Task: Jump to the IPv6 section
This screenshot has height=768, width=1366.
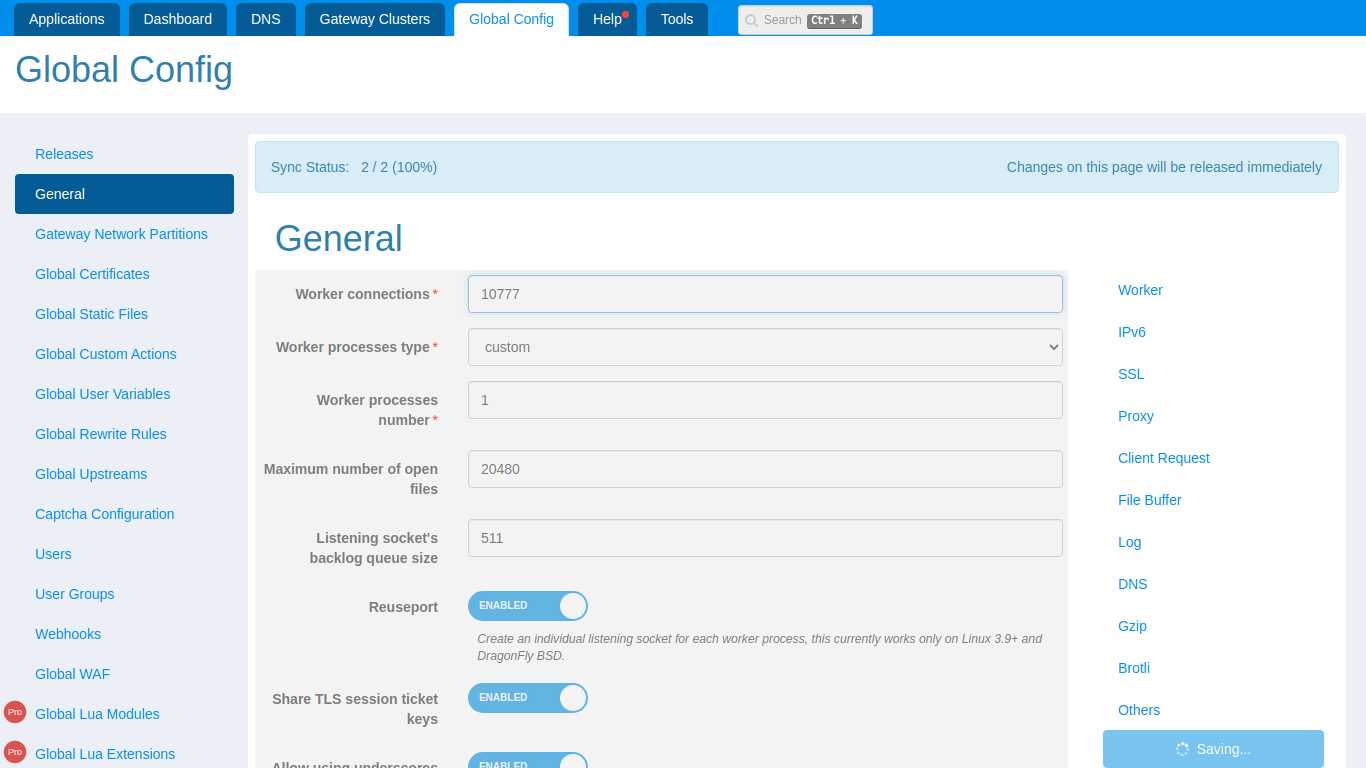Action: tap(1132, 332)
